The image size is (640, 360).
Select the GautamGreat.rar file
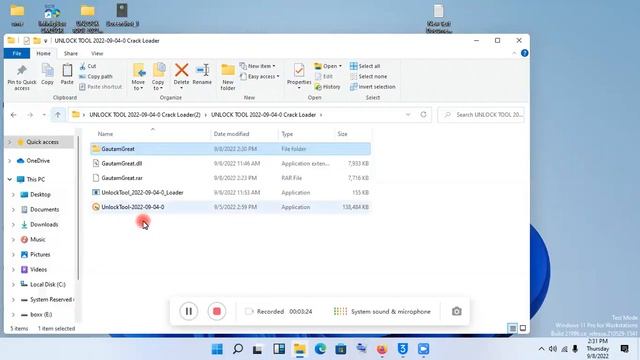point(230,178)
